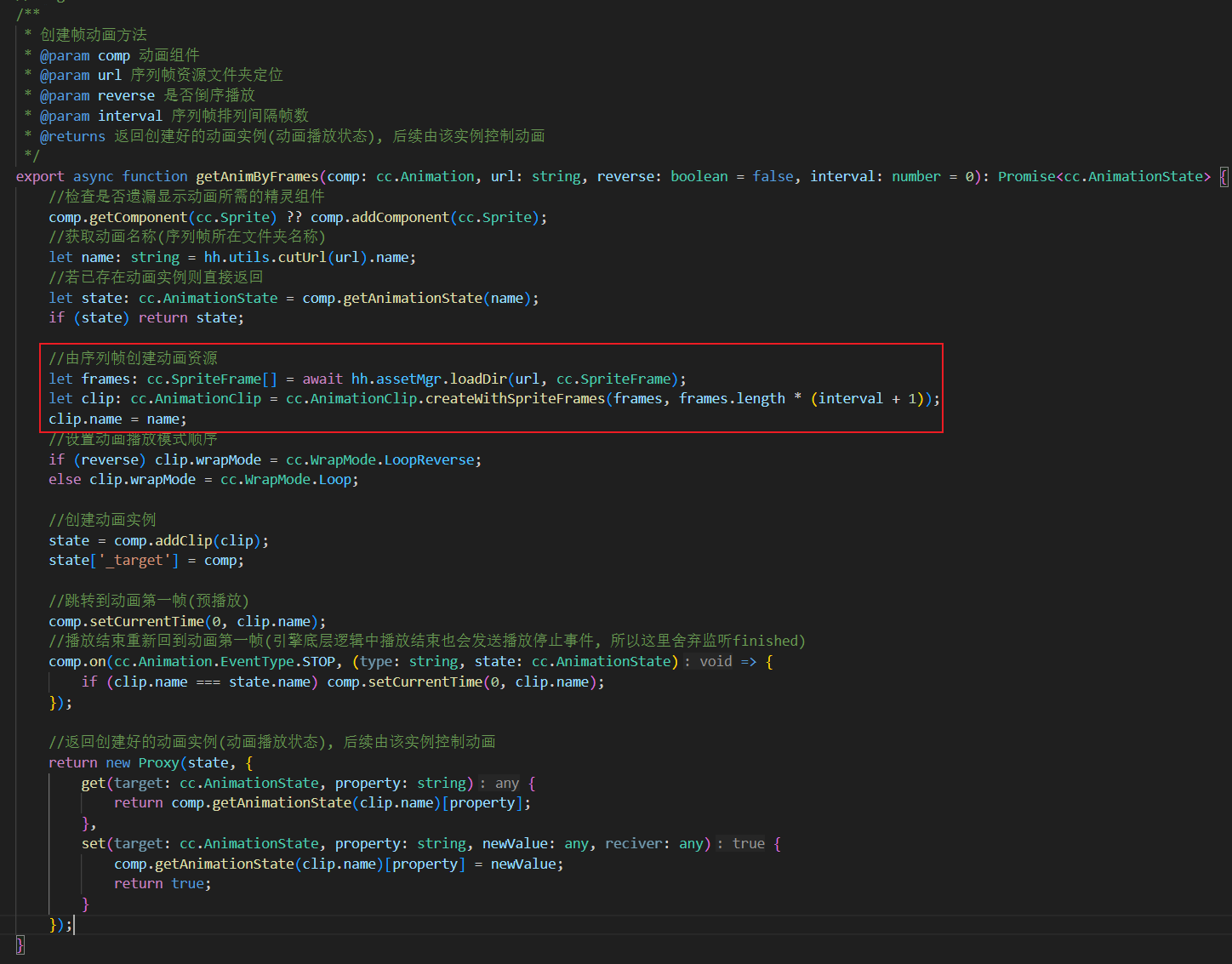Click the frames.length expression

coord(732,399)
